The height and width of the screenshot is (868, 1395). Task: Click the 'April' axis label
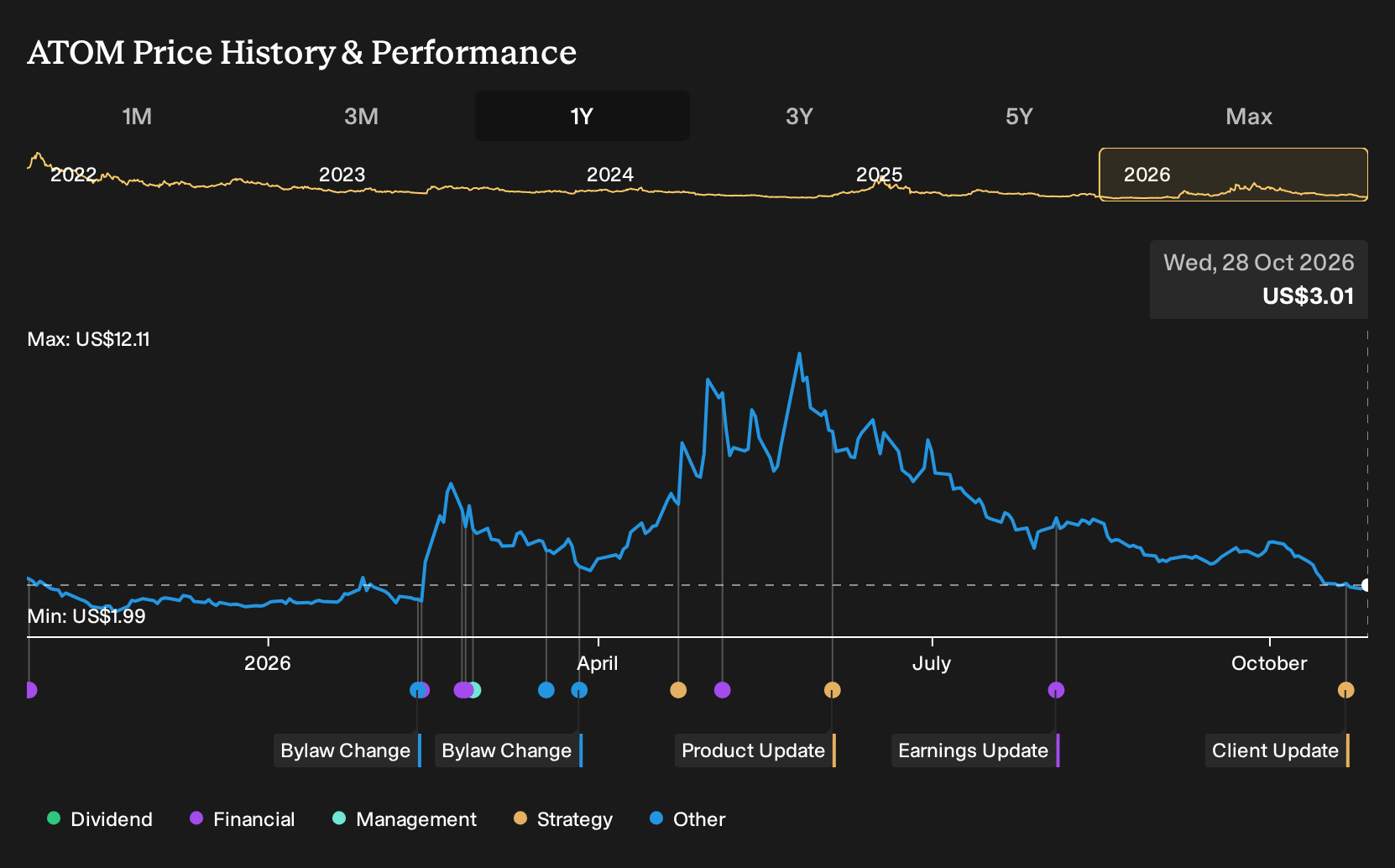coord(598,663)
